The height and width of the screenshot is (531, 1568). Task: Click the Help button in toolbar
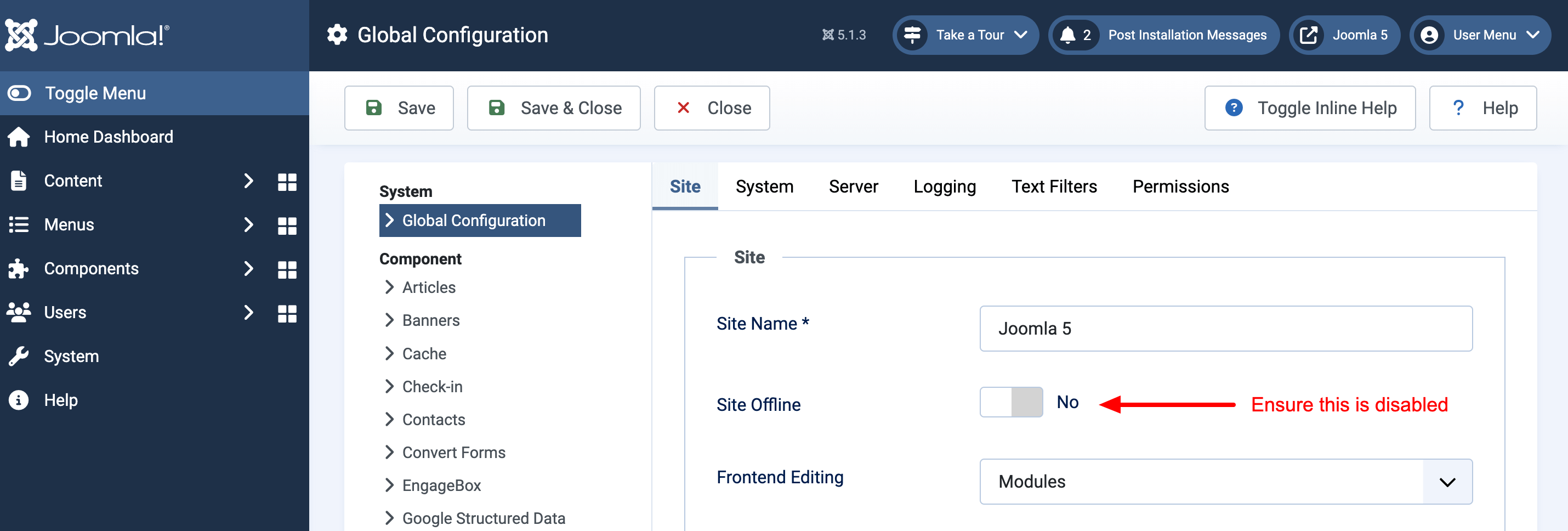pyautogui.click(x=1483, y=108)
